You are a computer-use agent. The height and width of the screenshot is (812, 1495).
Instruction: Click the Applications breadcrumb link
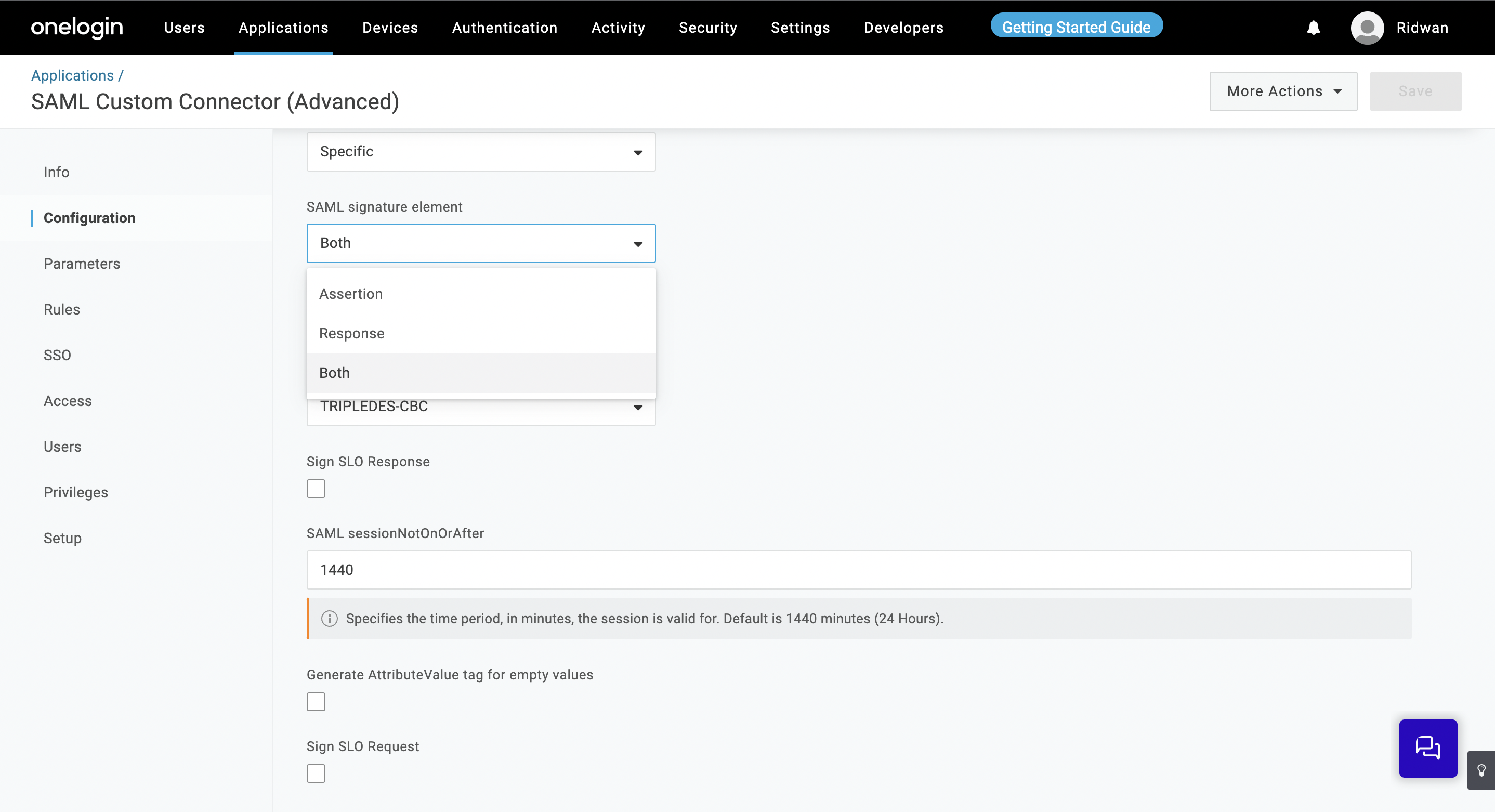[73, 75]
